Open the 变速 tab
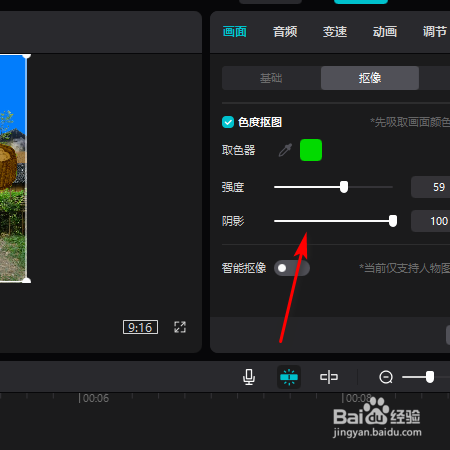The width and height of the screenshot is (450, 450). 335,32
